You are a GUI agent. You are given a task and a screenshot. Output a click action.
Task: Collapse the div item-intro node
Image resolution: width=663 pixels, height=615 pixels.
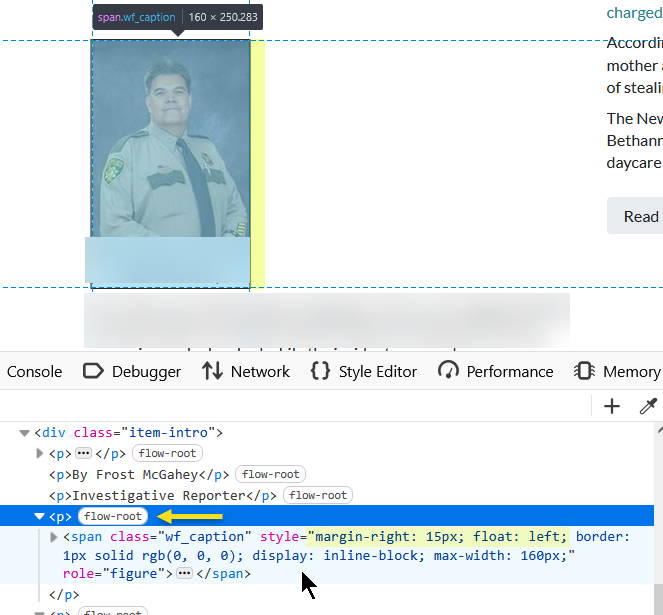pyautogui.click(x=24, y=433)
